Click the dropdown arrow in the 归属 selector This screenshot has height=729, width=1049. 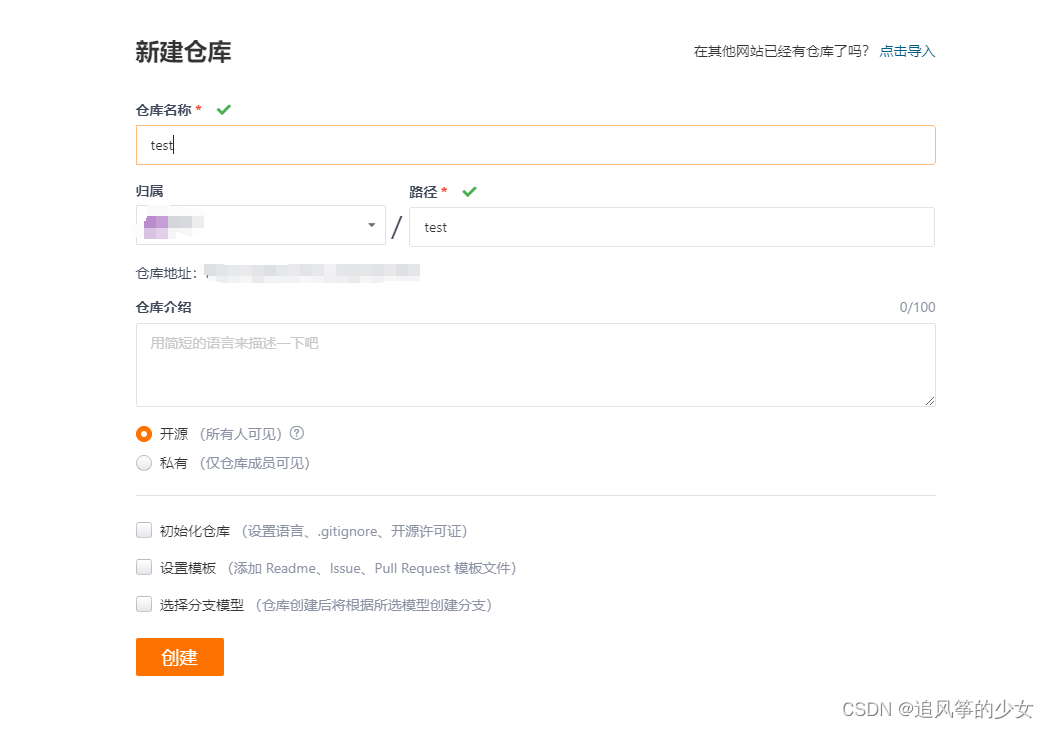click(372, 225)
